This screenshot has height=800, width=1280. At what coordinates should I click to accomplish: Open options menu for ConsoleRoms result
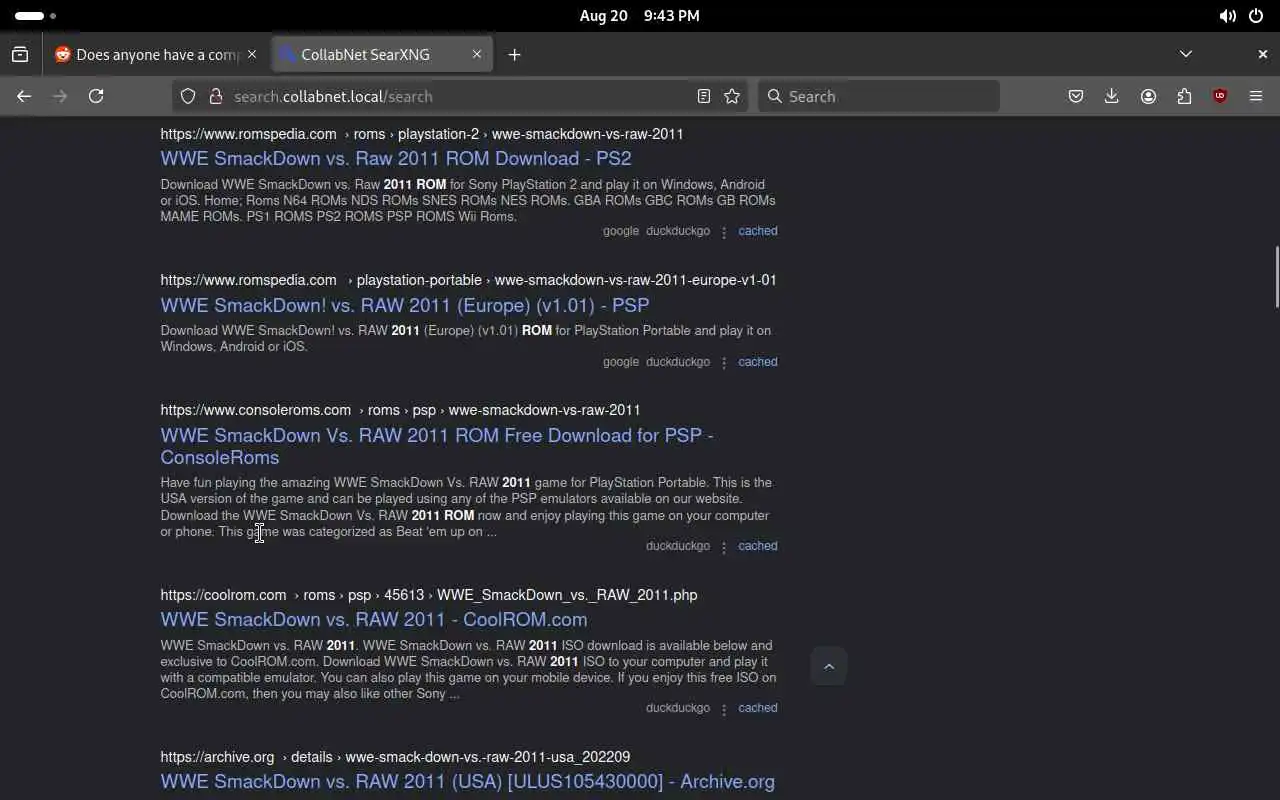(x=724, y=547)
